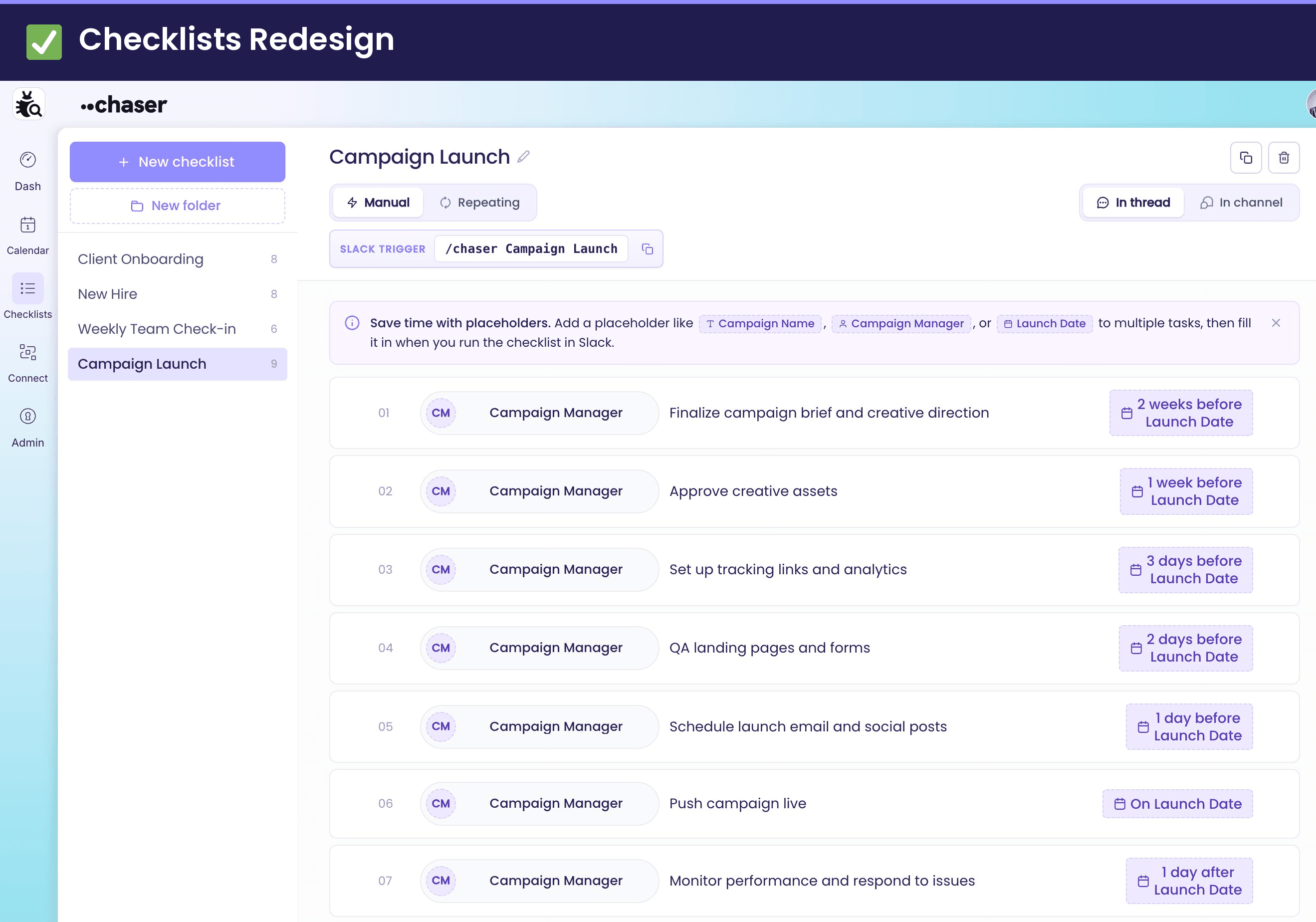Viewport: 1316px width, 922px height.
Task: Click the info icon in placeholder banner
Action: point(352,323)
